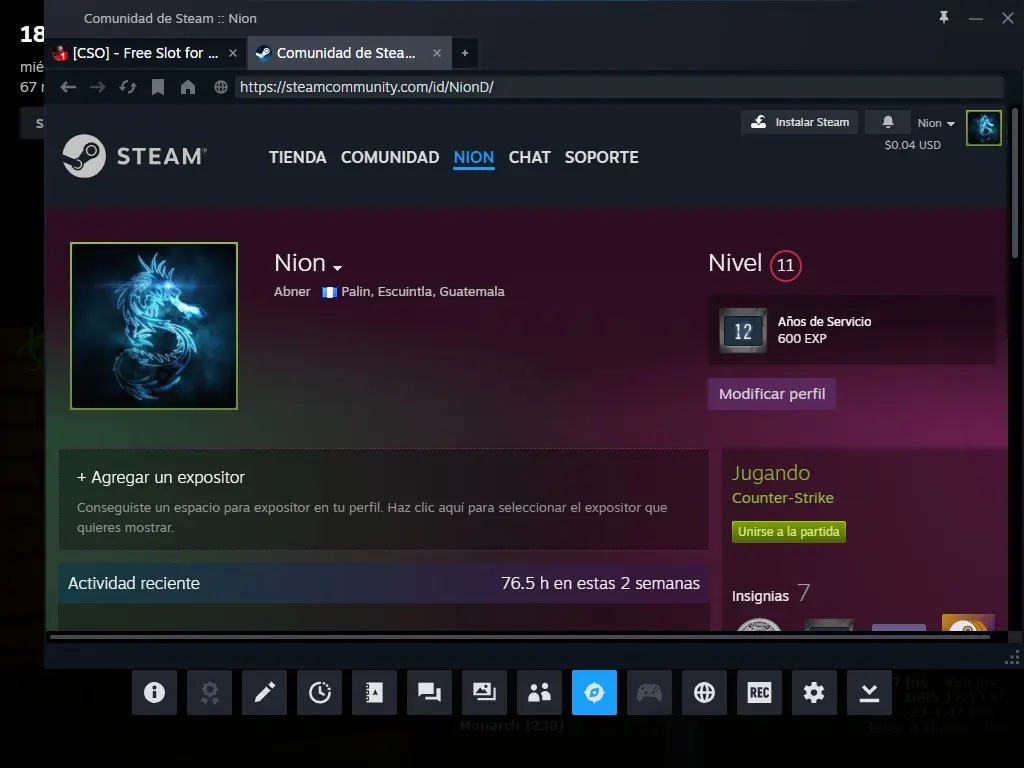The width and height of the screenshot is (1024, 768).
Task: Open the overlay browser home page icon
Action: click(188, 87)
